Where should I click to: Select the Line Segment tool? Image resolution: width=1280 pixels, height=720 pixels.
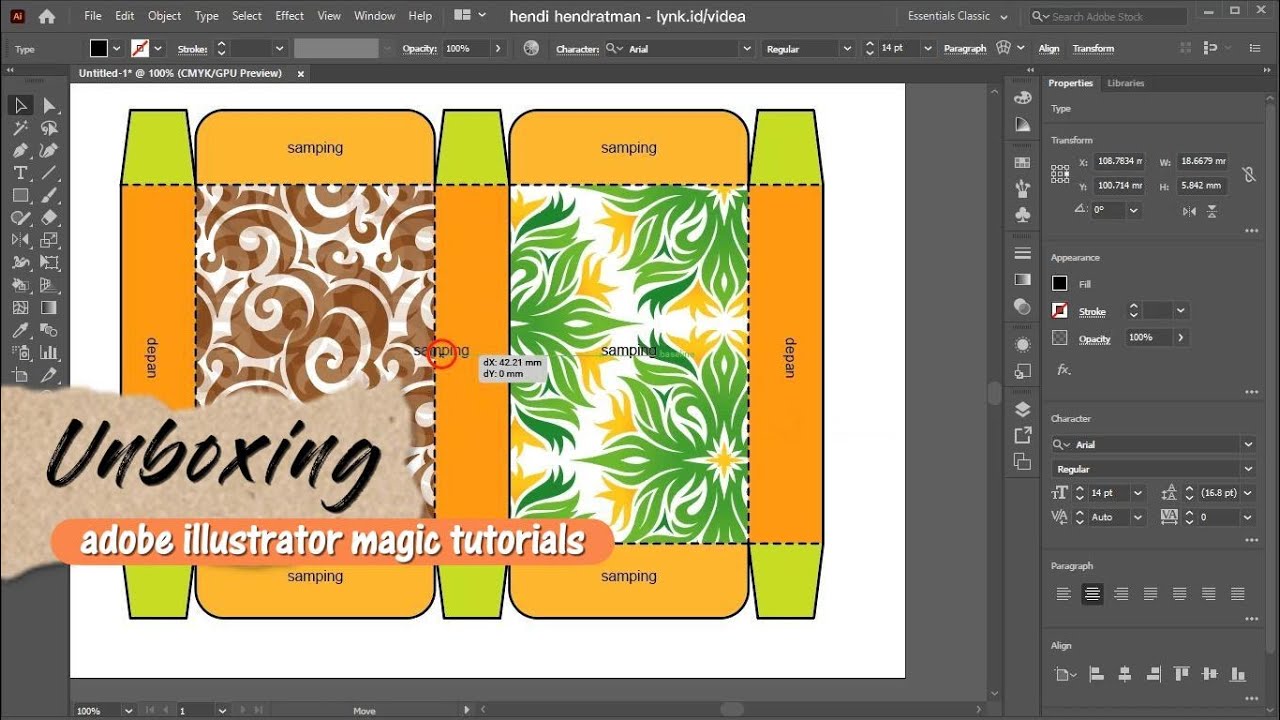click(49, 173)
